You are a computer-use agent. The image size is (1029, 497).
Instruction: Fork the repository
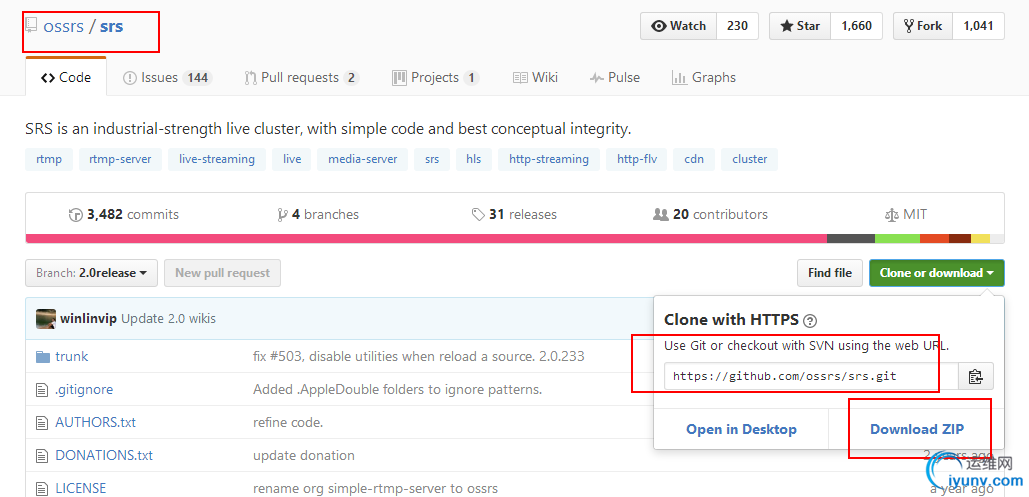tap(923, 26)
